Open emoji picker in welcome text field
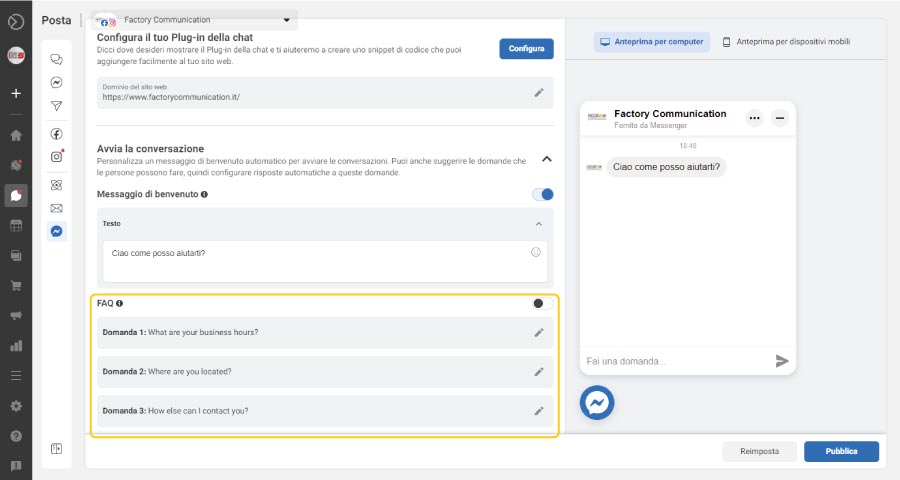The height and width of the screenshot is (480, 900). pyautogui.click(x=536, y=252)
